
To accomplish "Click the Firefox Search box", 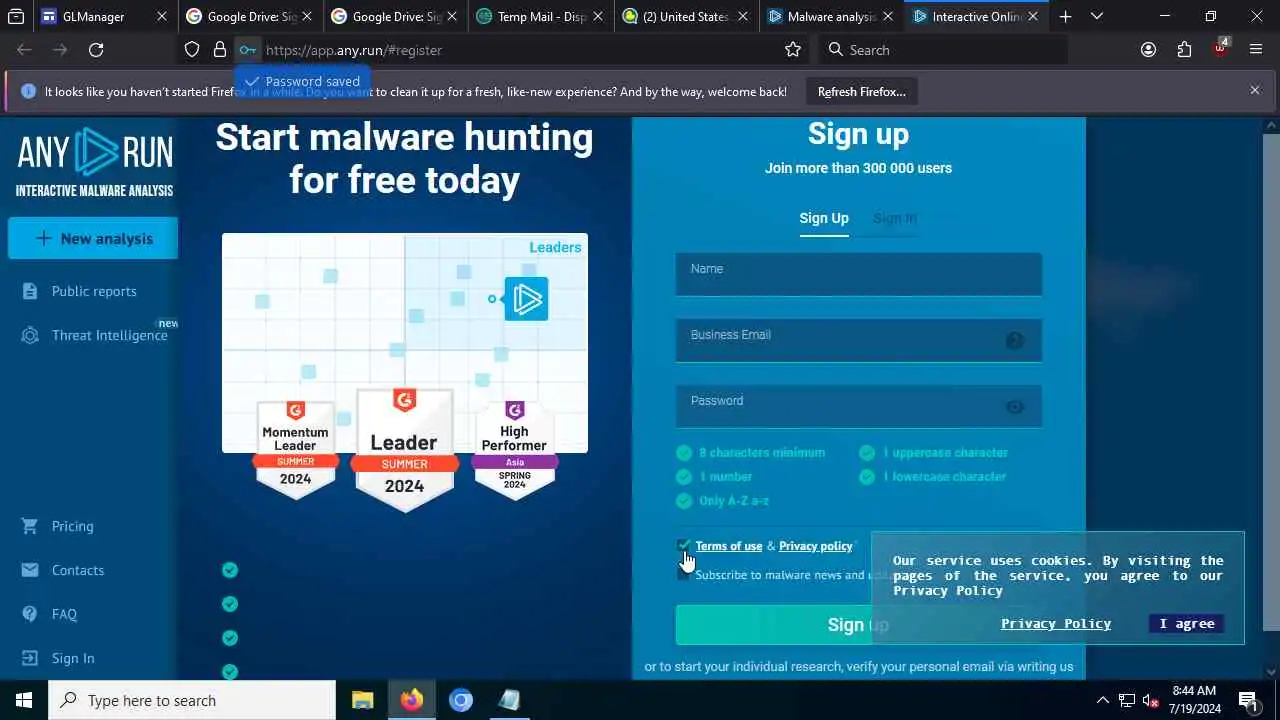I will coord(943,50).
